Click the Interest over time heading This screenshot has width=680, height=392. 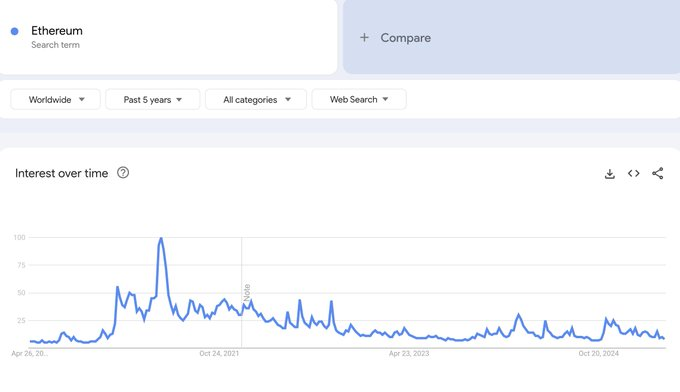click(x=62, y=173)
